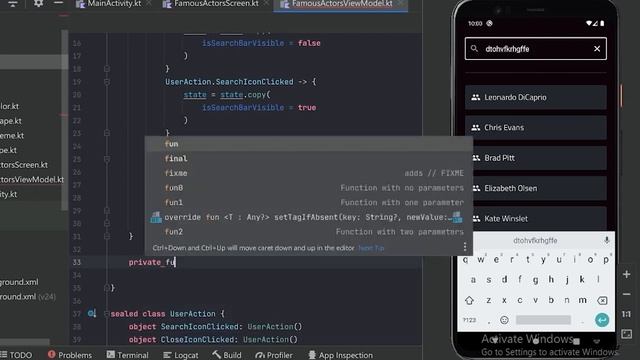This screenshot has width=640, height=360.
Task: Tap the 'g' keyboard key
Action: (x=535, y=280)
